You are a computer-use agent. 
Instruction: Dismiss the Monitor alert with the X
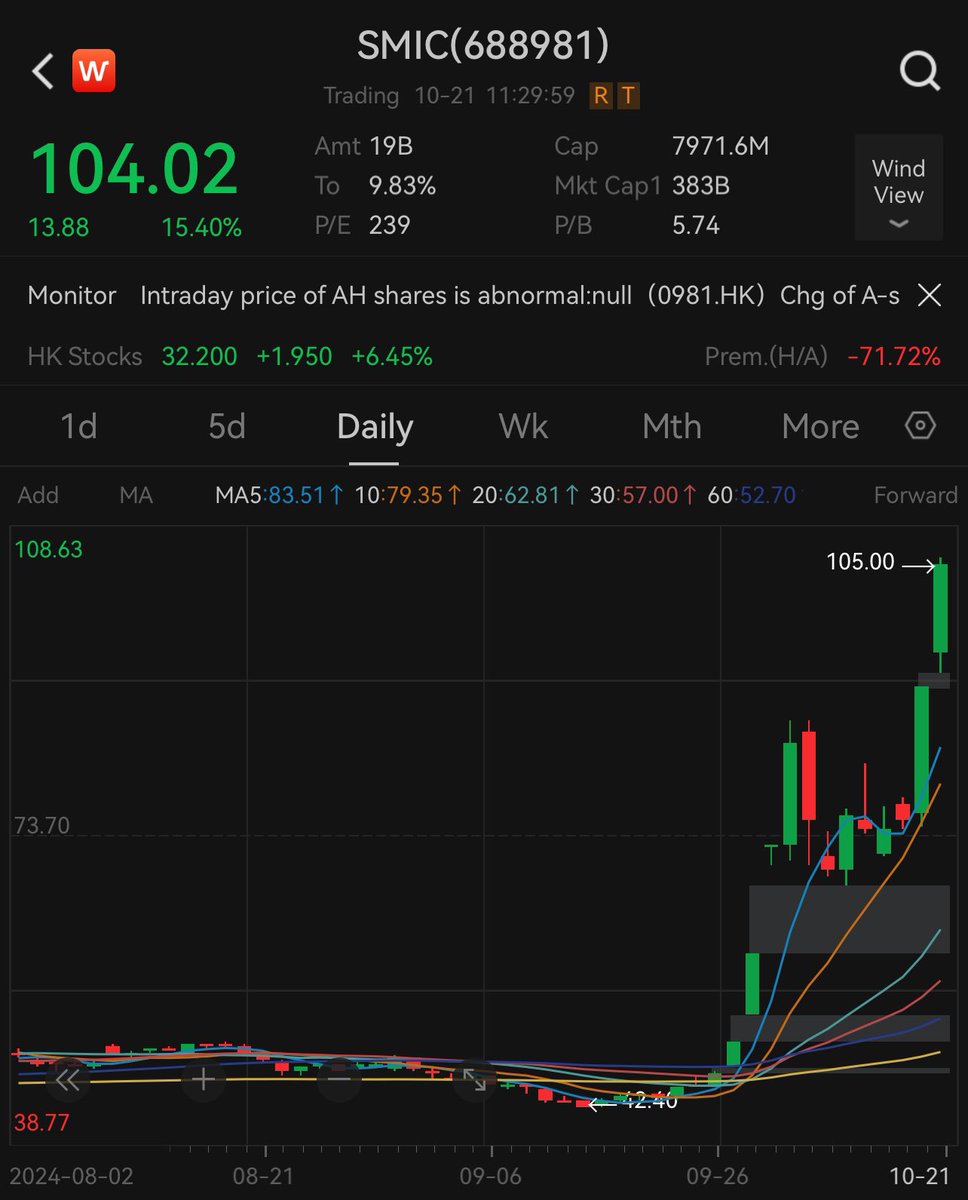929,295
